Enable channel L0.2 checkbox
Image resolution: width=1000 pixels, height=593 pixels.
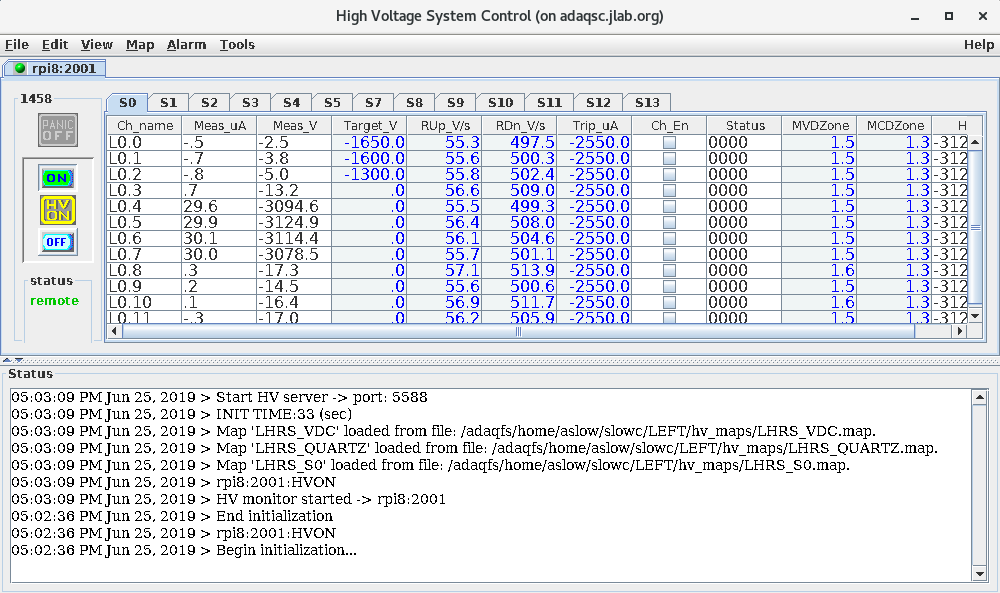click(x=669, y=175)
